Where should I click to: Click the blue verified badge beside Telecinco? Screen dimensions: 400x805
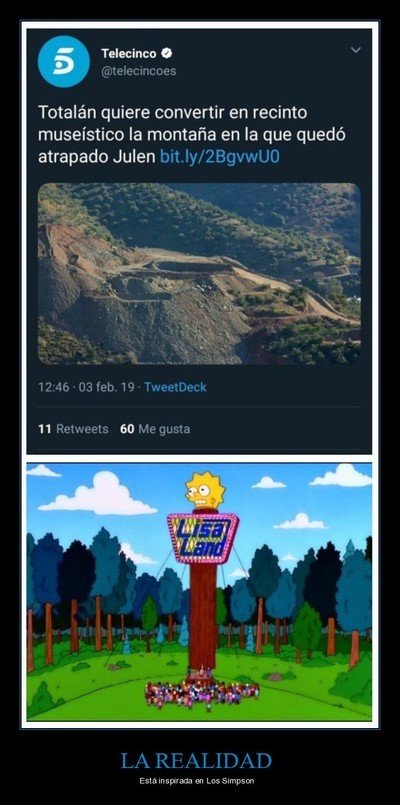167,52
